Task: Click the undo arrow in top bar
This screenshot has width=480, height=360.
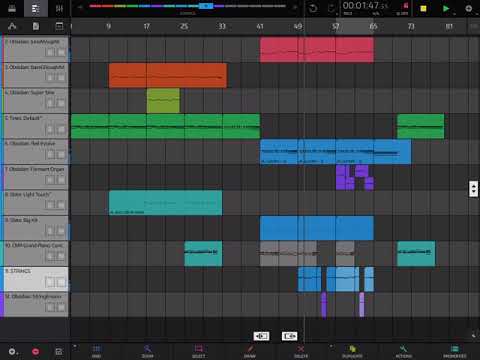Action: [x=313, y=8]
